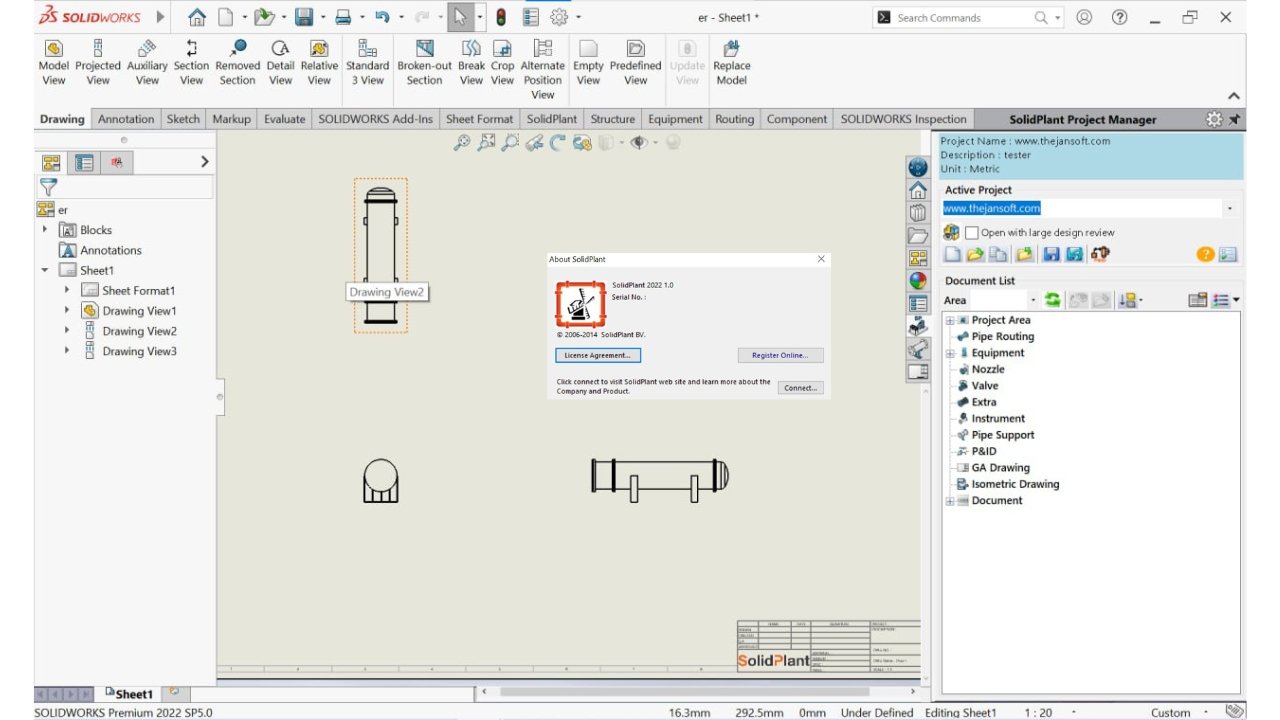Image resolution: width=1280 pixels, height=720 pixels.
Task: Collapse the Sheet1 tree node
Action: (x=45, y=270)
